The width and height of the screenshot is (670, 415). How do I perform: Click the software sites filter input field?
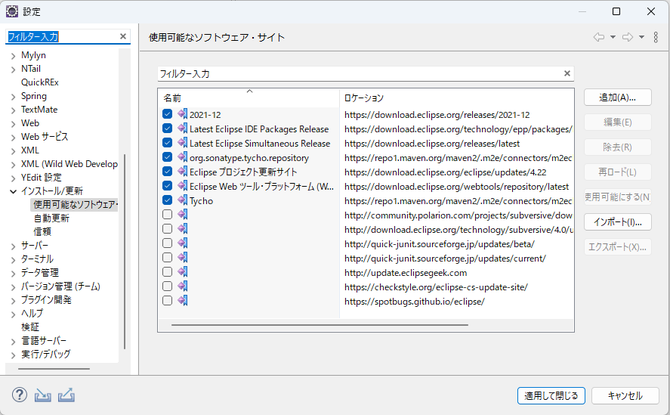pyautogui.click(x=360, y=74)
